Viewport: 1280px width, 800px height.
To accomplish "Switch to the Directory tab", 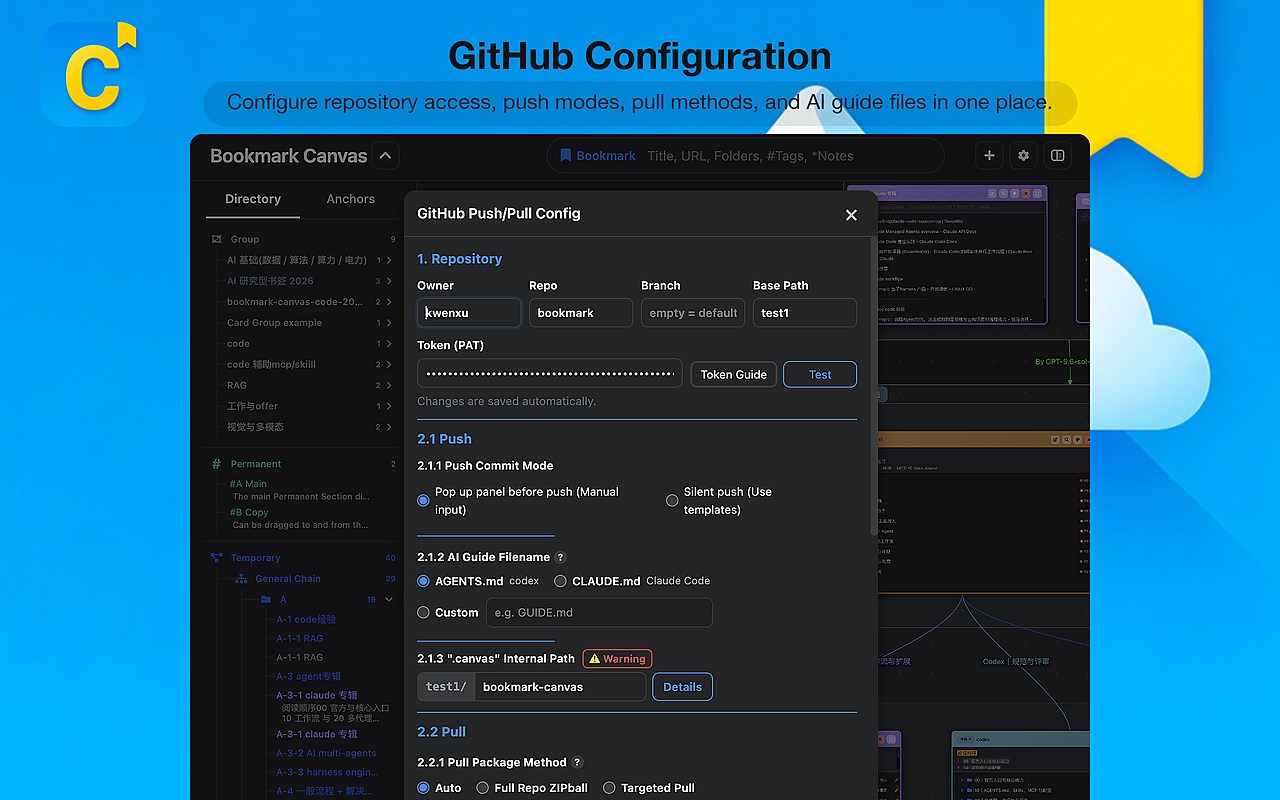I will [253, 199].
